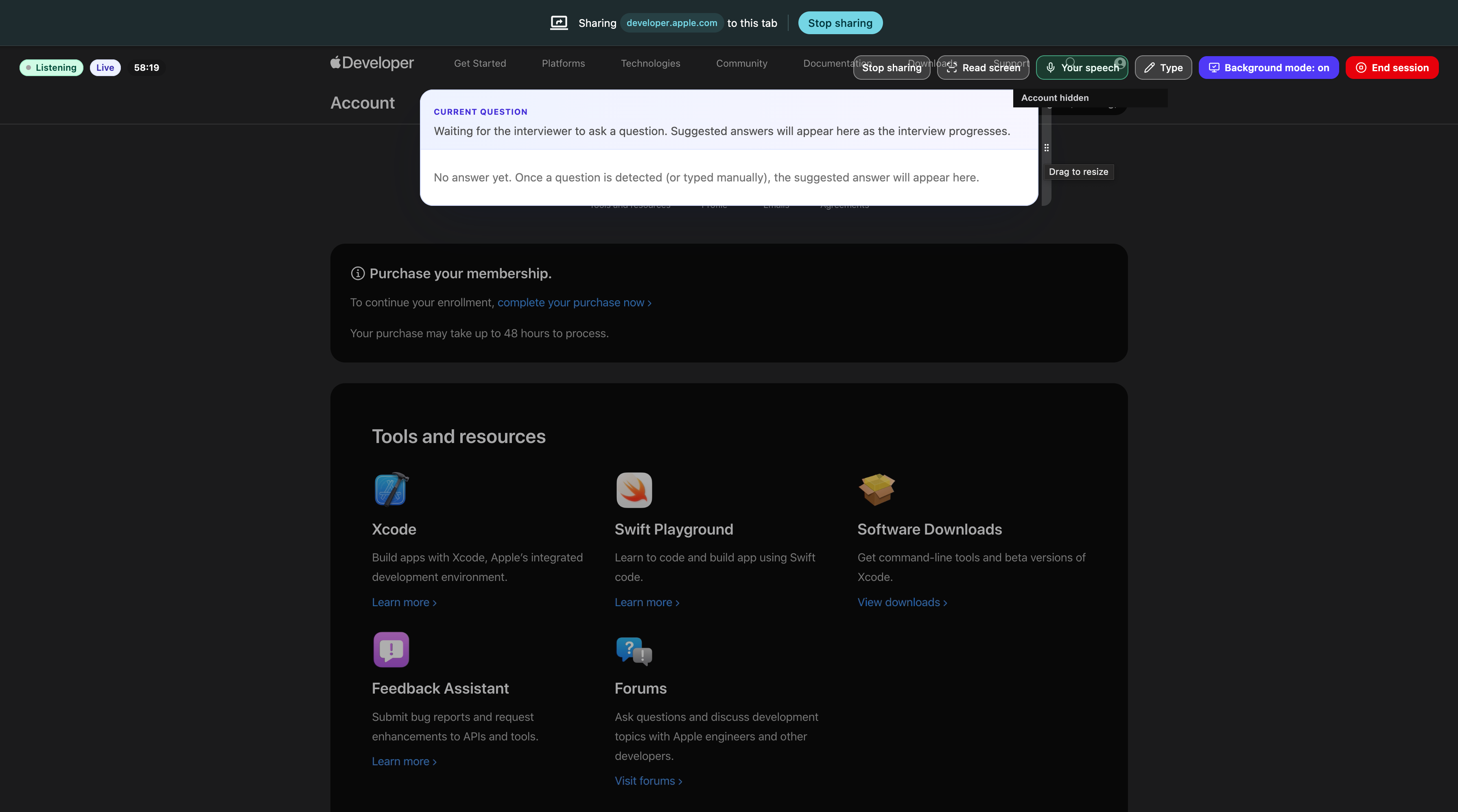Click the Forums title text
Screen dimensions: 1458x812
tap(641, 688)
